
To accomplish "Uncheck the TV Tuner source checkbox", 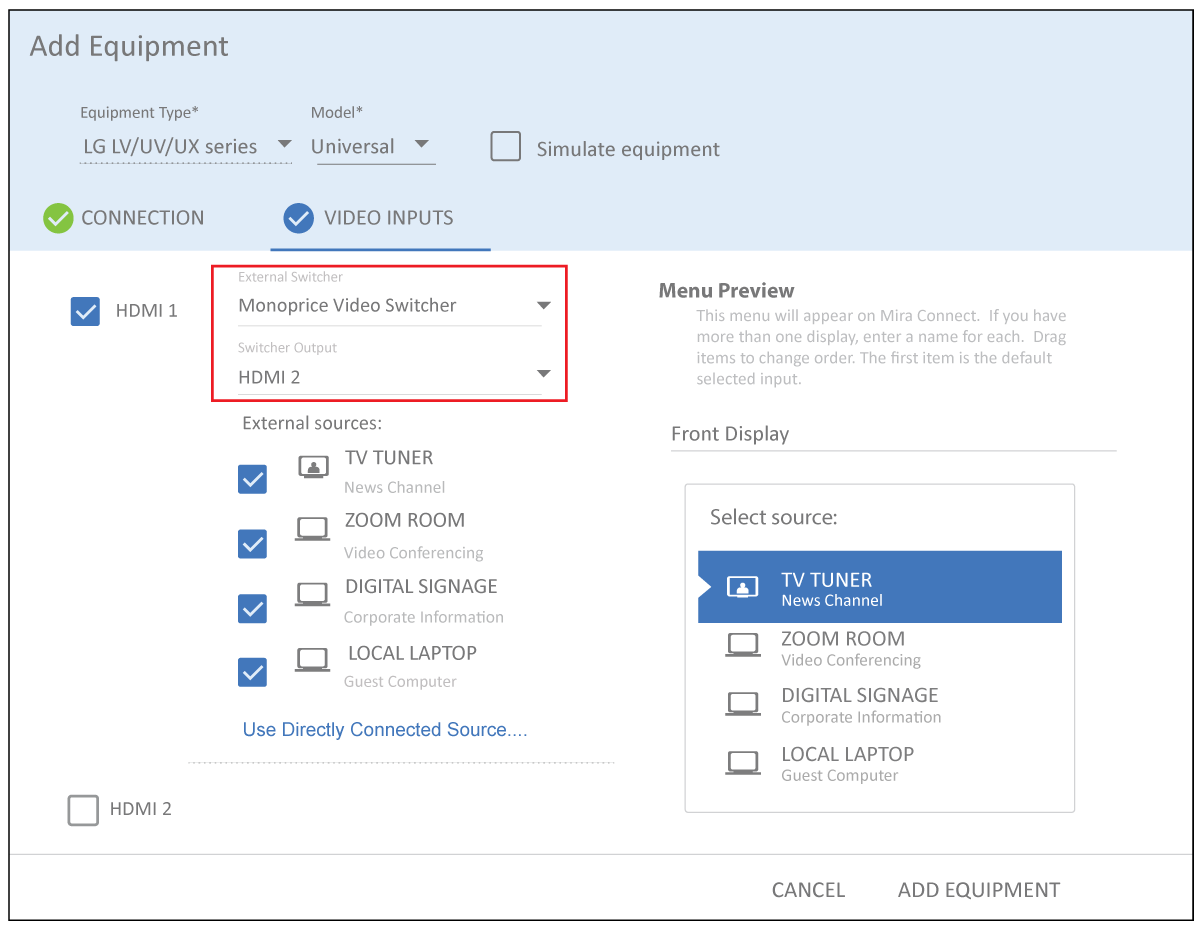I will pos(252,480).
